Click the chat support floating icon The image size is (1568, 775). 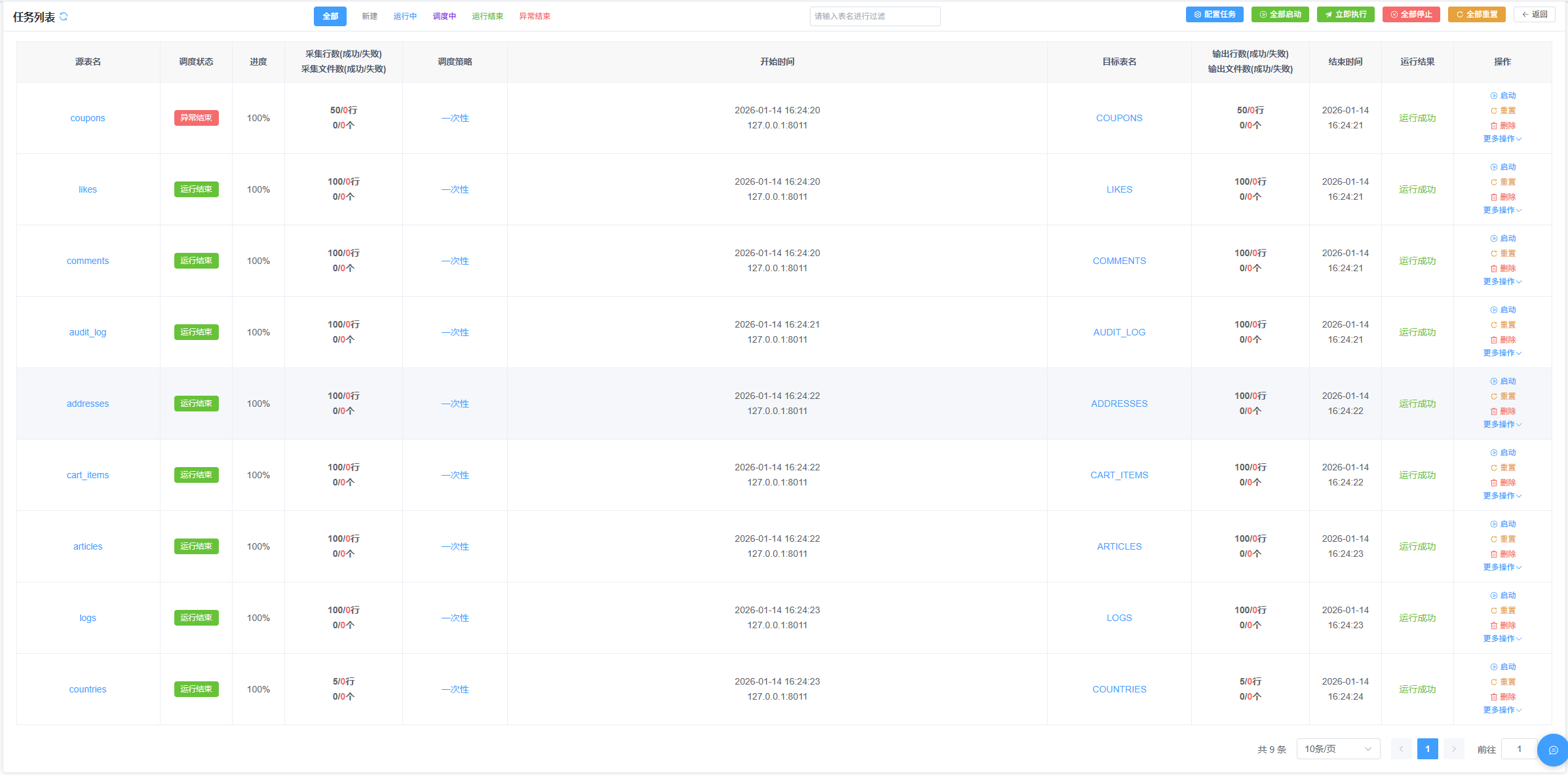[1552, 750]
